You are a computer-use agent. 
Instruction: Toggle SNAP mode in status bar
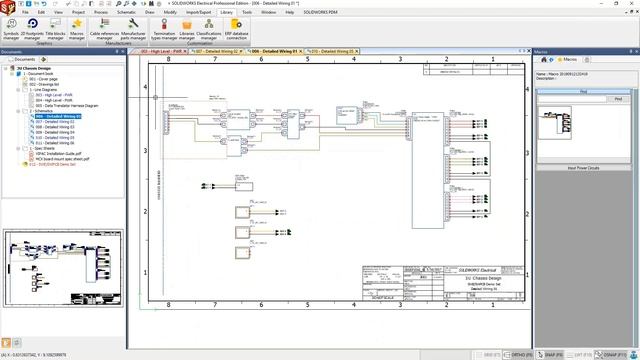[549, 355]
